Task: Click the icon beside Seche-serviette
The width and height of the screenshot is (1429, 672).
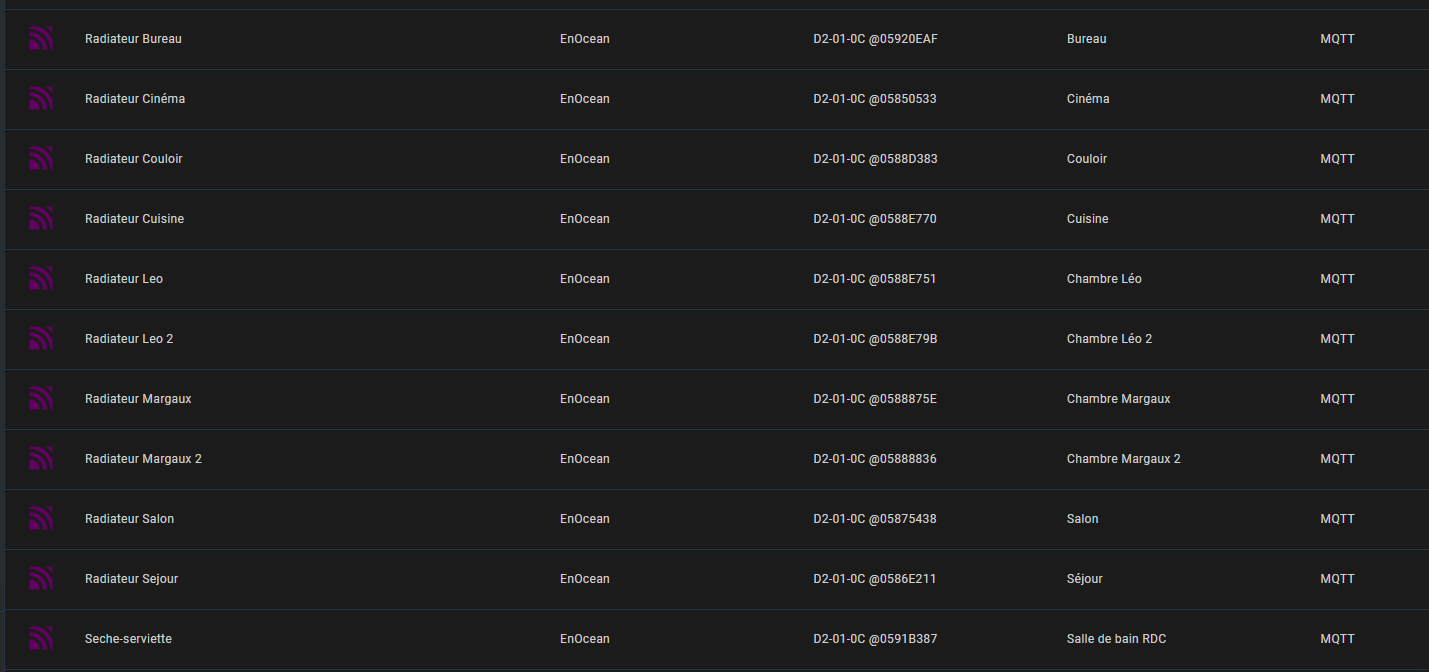Action: coord(40,639)
